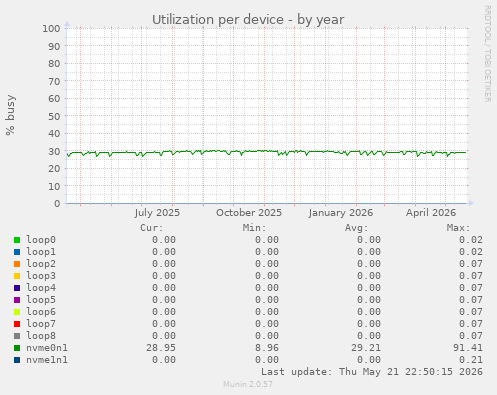Select the loop5 legend label
497x395 pixels.
41,300
